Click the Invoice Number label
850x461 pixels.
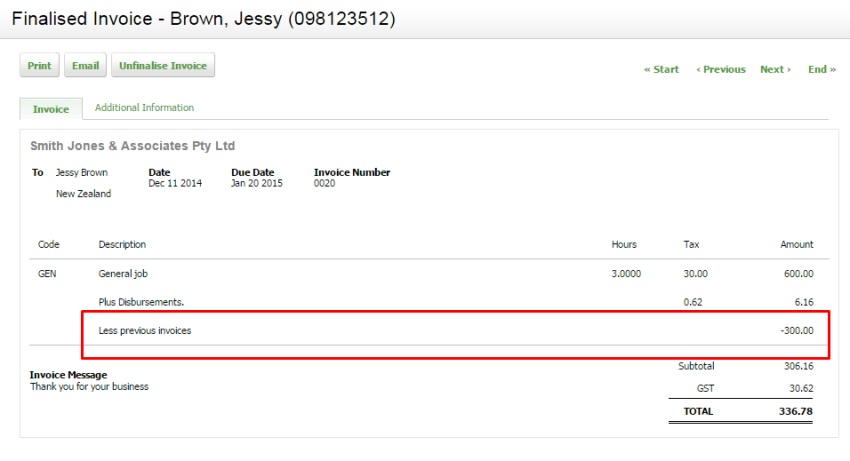(352, 172)
